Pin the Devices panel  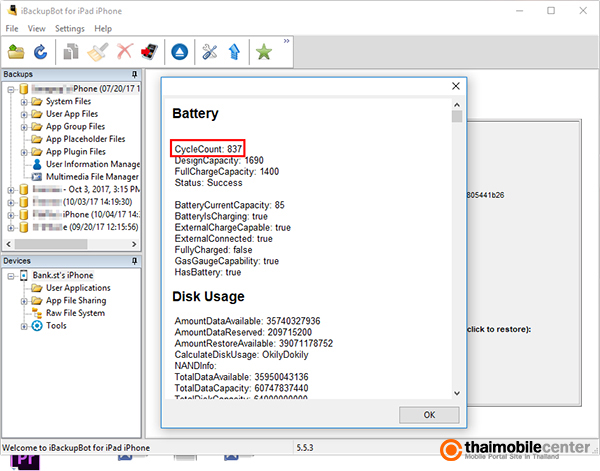point(134,261)
